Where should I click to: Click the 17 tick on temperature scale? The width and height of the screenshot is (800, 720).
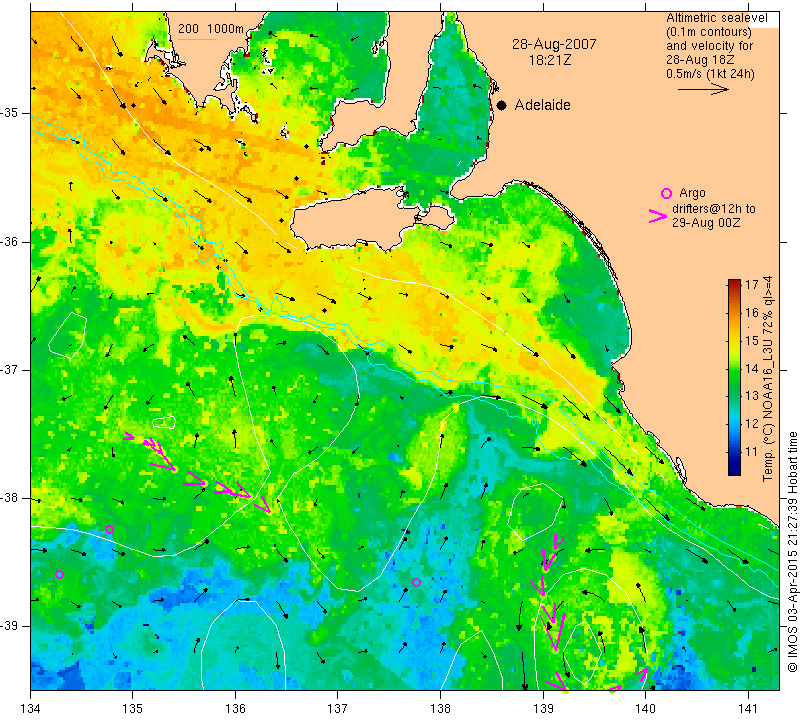point(752,284)
